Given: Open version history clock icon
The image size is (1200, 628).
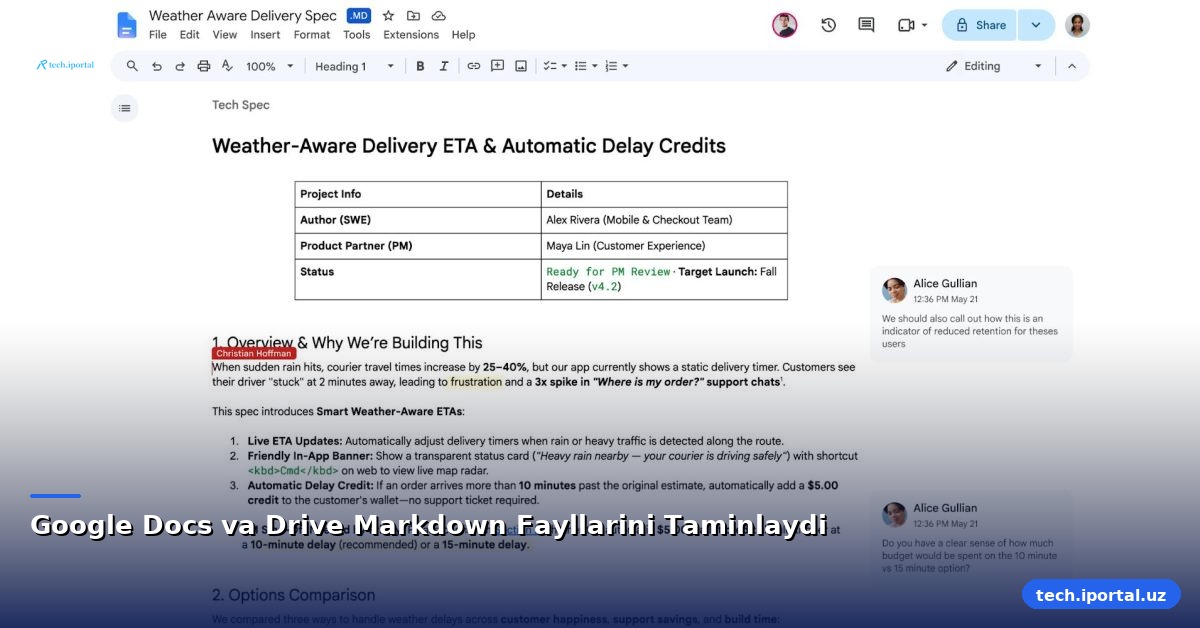Looking at the screenshot, I should tap(828, 25).
